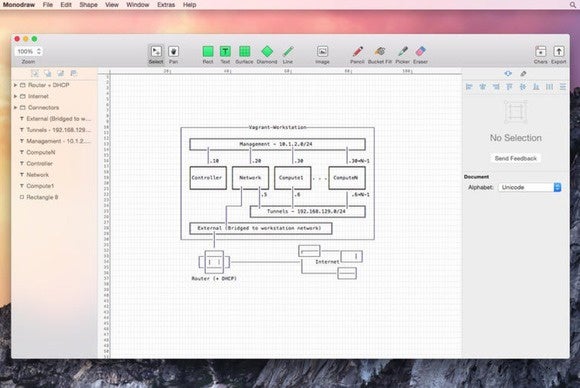Select the Management - 10.1.2 layer
This screenshot has height=388, width=580.
(55, 141)
